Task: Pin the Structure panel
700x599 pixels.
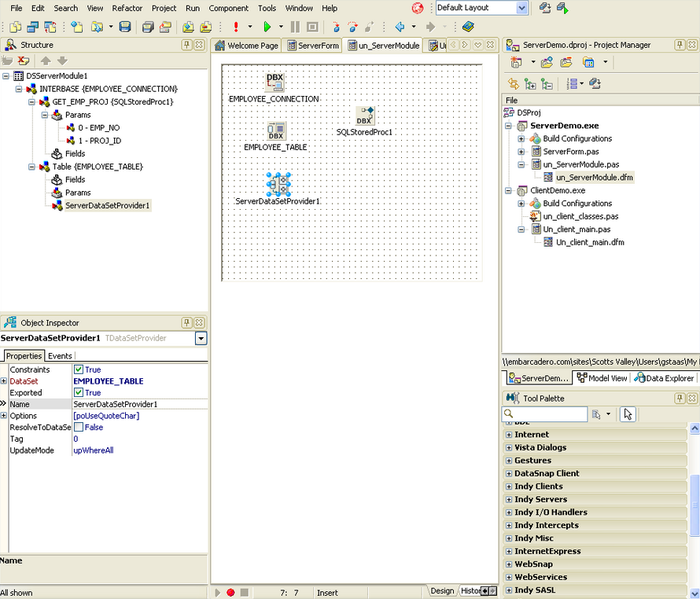Action: pyautogui.click(x=187, y=45)
